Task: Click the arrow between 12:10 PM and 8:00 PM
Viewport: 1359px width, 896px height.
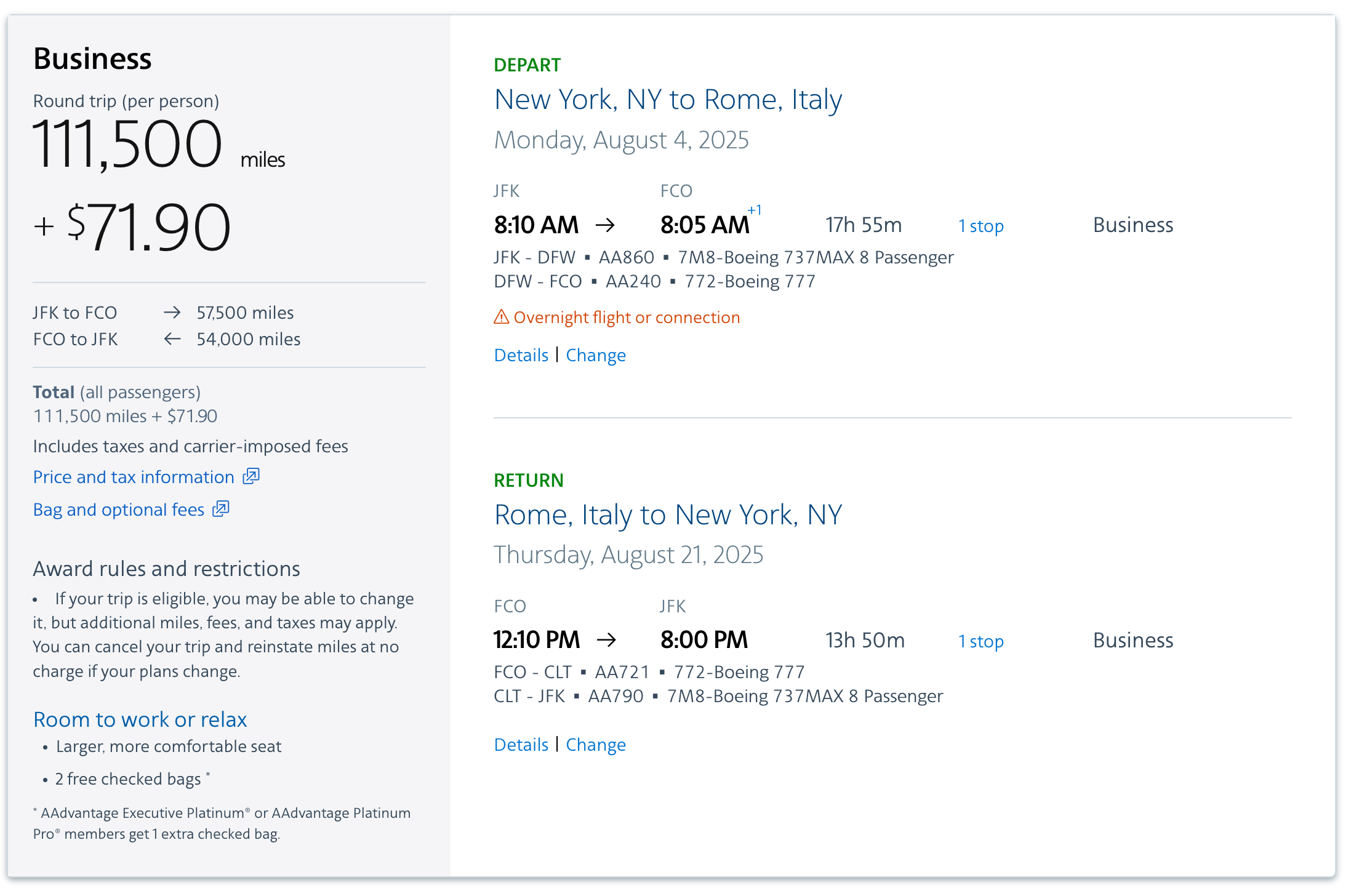Action: click(x=608, y=640)
